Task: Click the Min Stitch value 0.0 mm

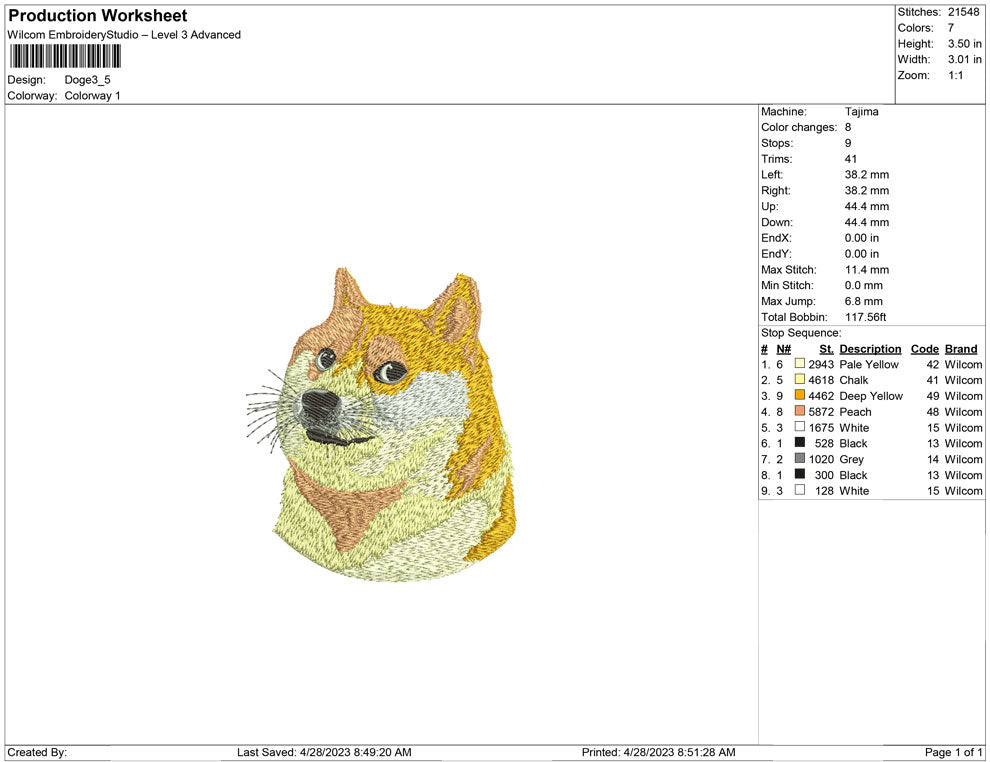Action: tap(864, 285)
